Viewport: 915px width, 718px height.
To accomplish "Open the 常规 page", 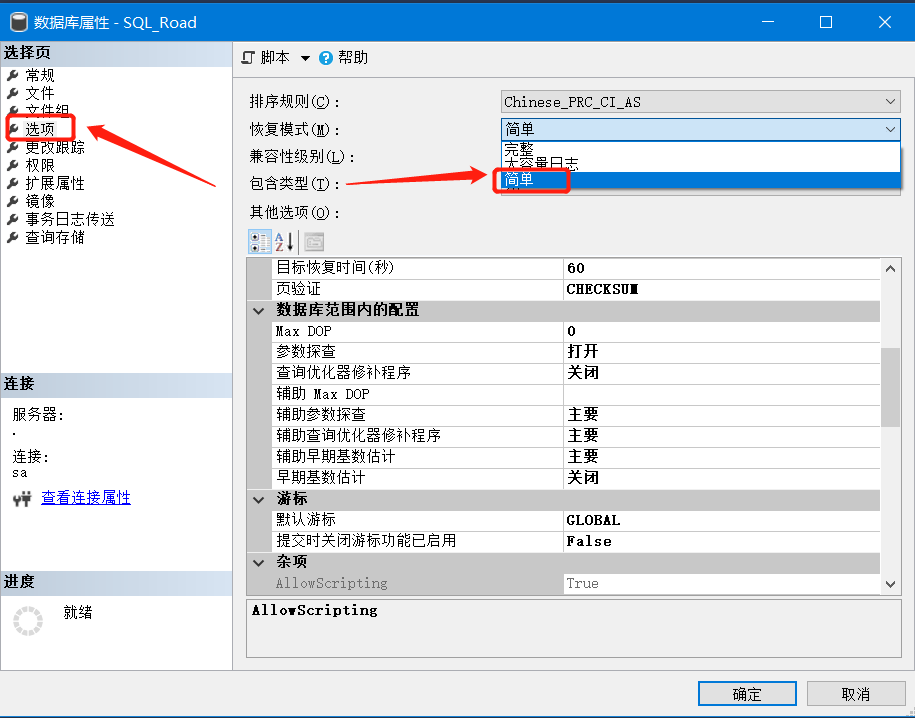I will 40,75.
